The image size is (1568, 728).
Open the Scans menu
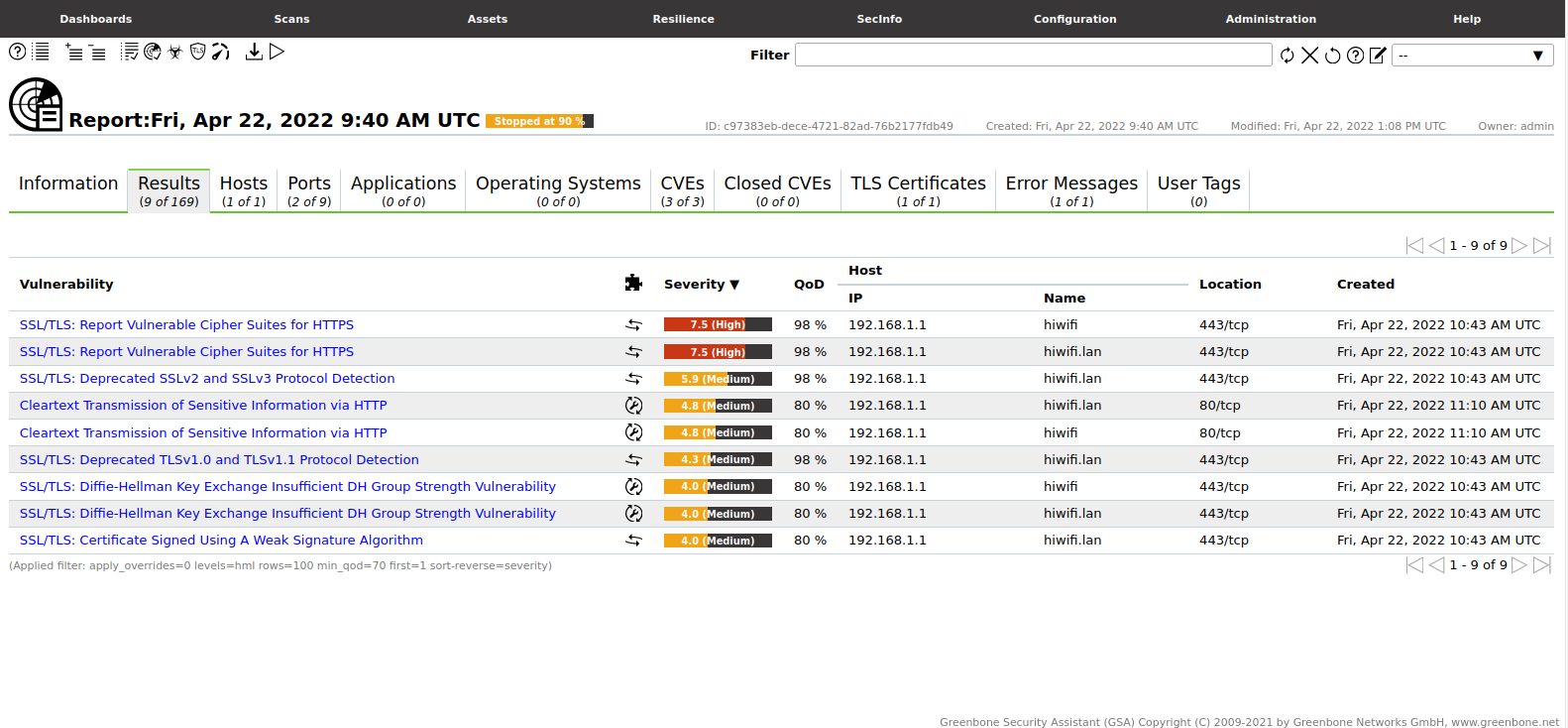point(291,19)
